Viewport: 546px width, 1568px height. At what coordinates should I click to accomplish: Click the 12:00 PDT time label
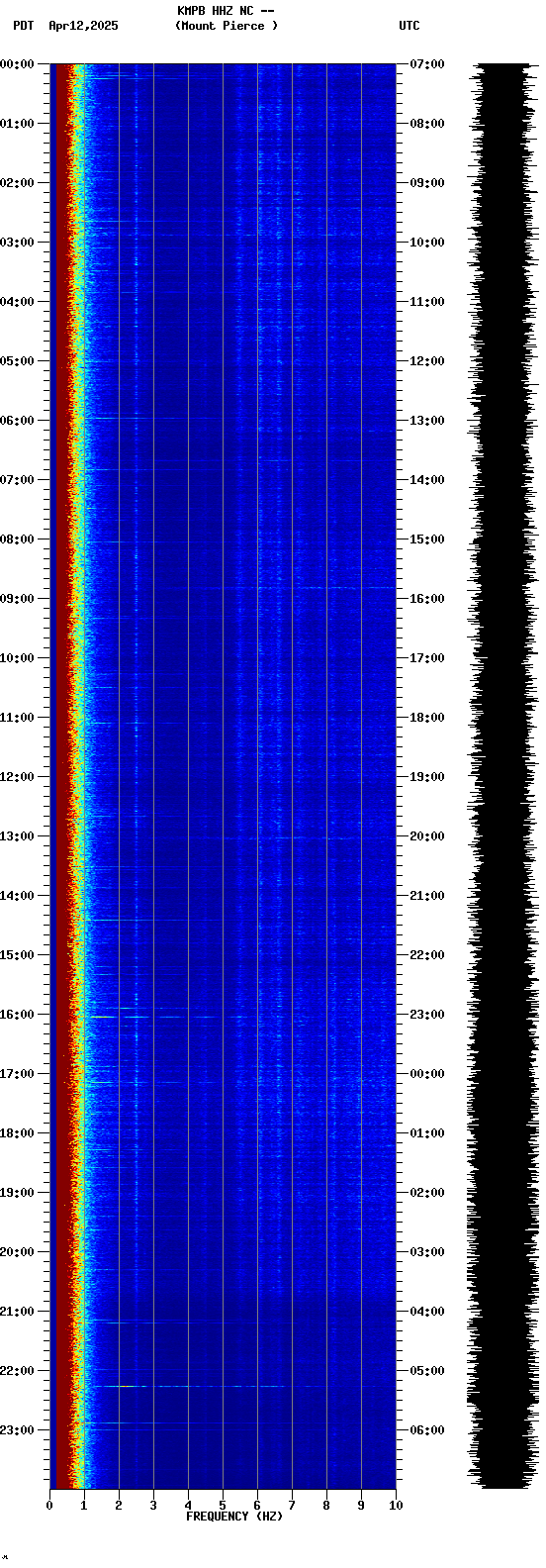[17, 777]
